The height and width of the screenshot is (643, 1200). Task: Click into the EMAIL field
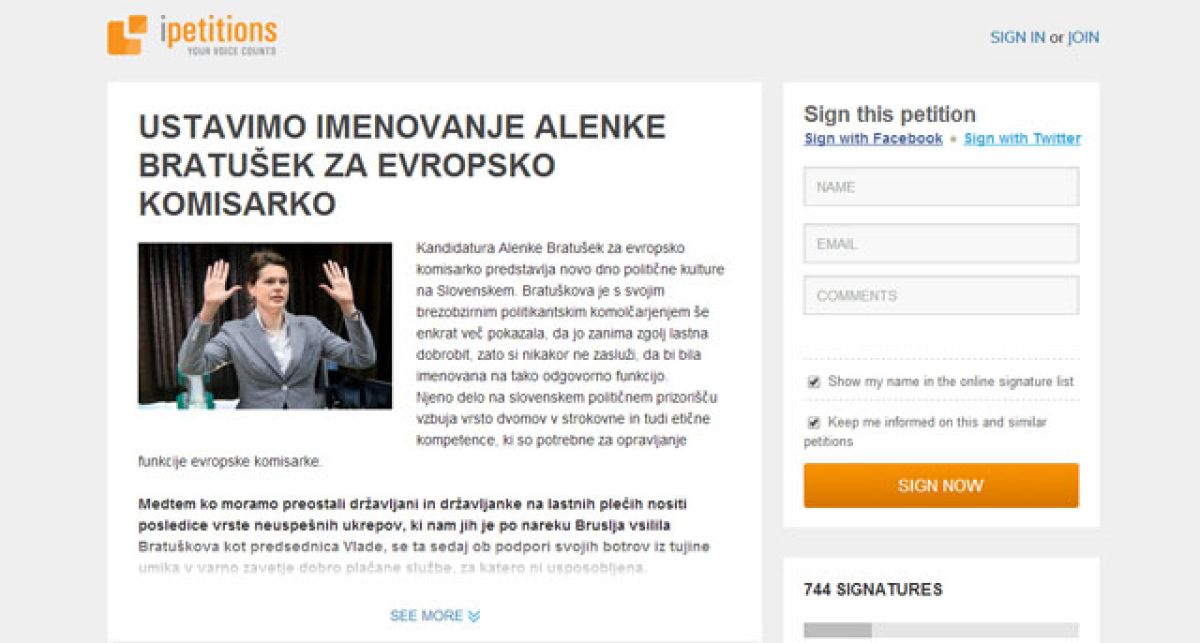tap(941, 243)
